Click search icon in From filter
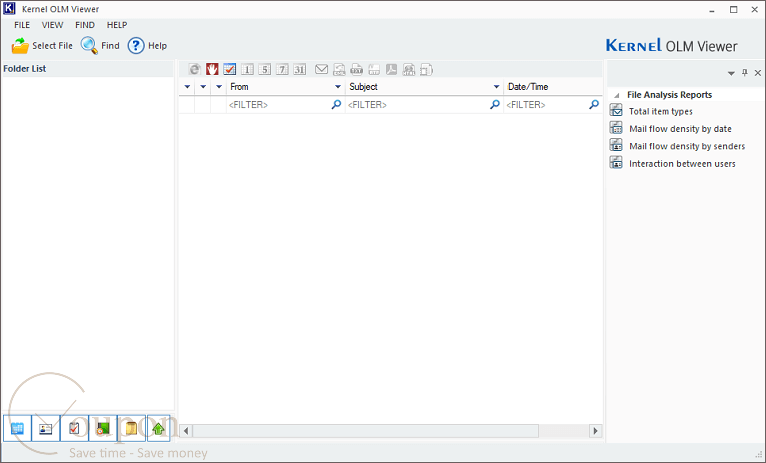 [x=336, y=105]
